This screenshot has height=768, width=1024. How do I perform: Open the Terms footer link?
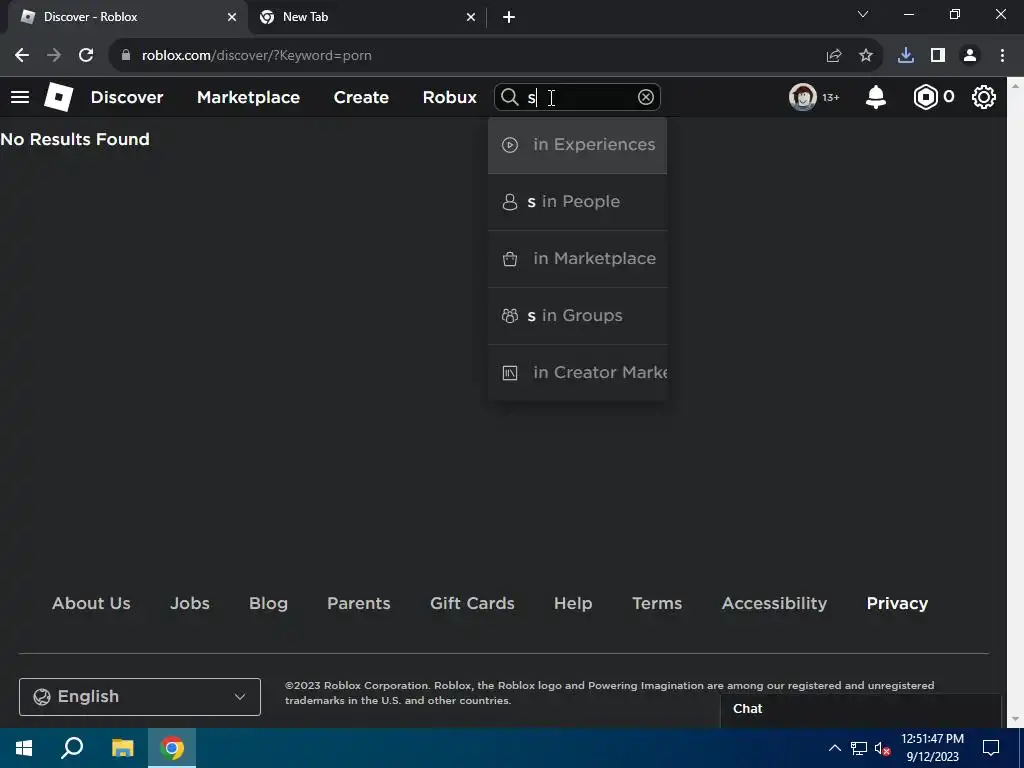click(657, 603)
